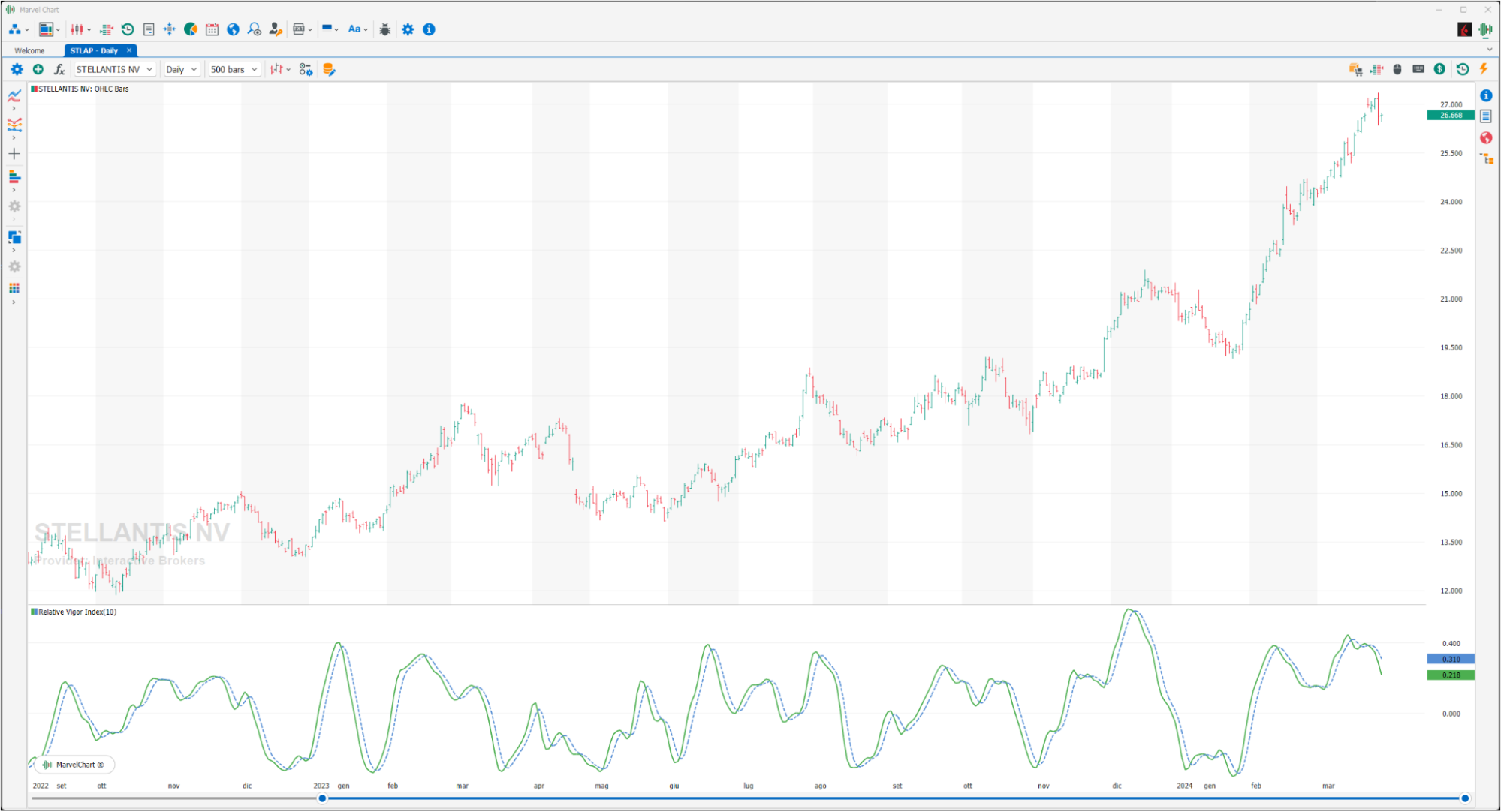This screenshot has width=1501, height=812.
Task: Open the text box tool dropdown
Action: pos(302,29)
